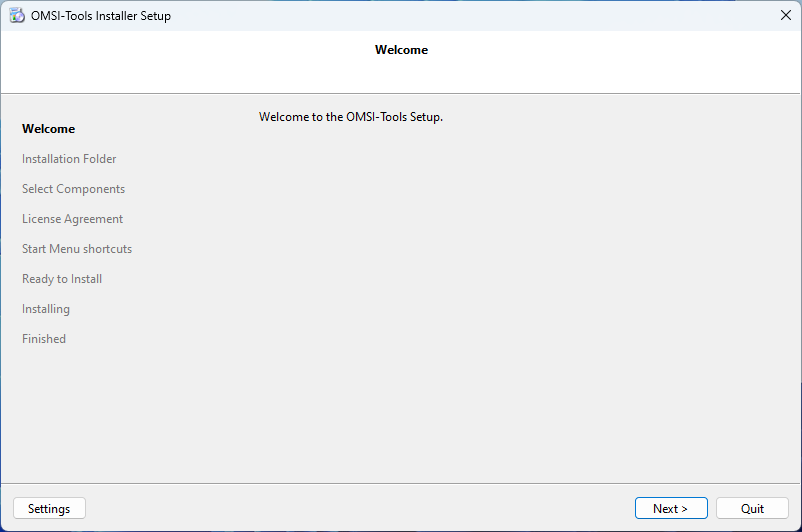802x532 pixels.
Task: Quit the OMSI-Tools setup
Action: [752, 509]
